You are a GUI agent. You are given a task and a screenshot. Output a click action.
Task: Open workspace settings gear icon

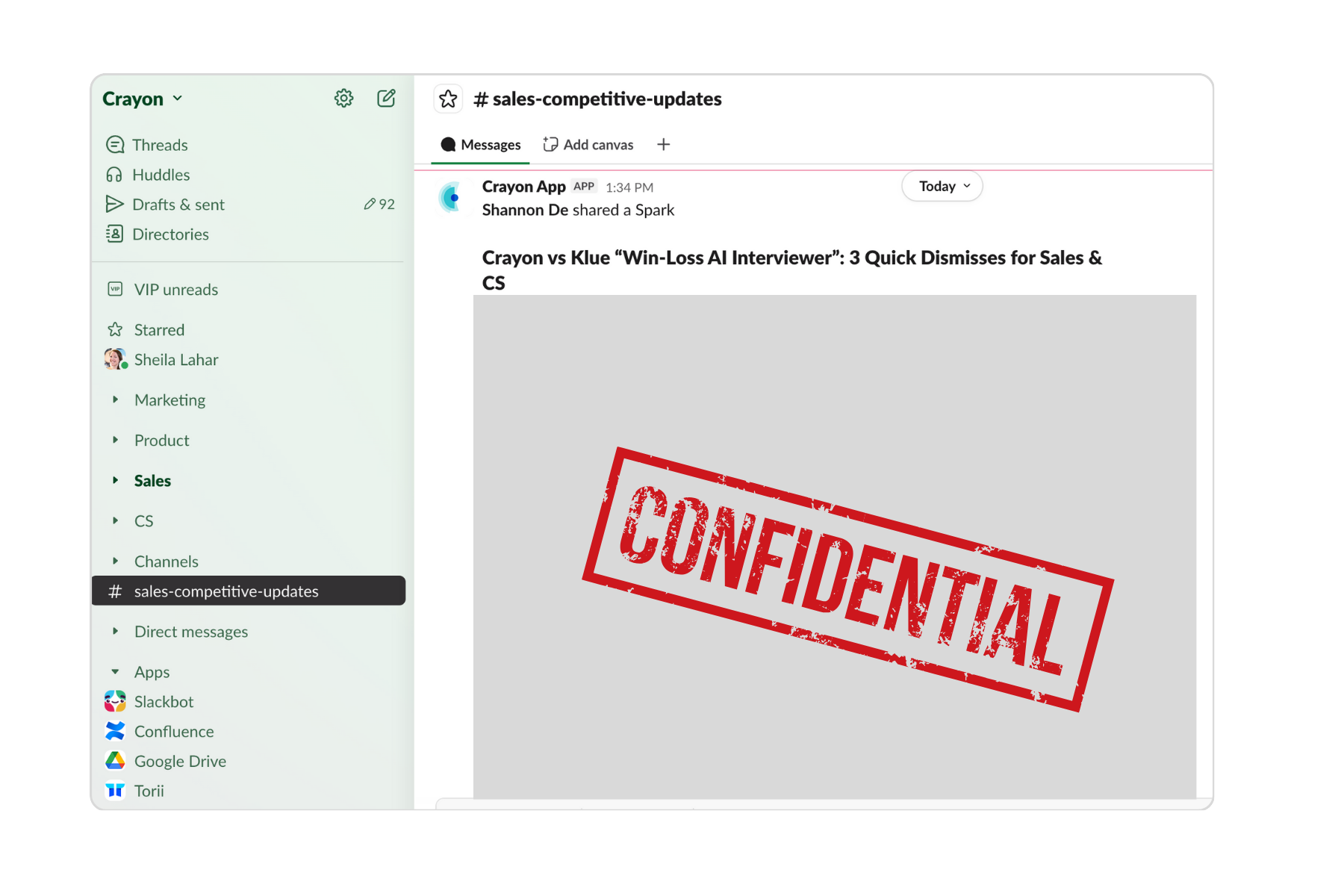(343, 99)
